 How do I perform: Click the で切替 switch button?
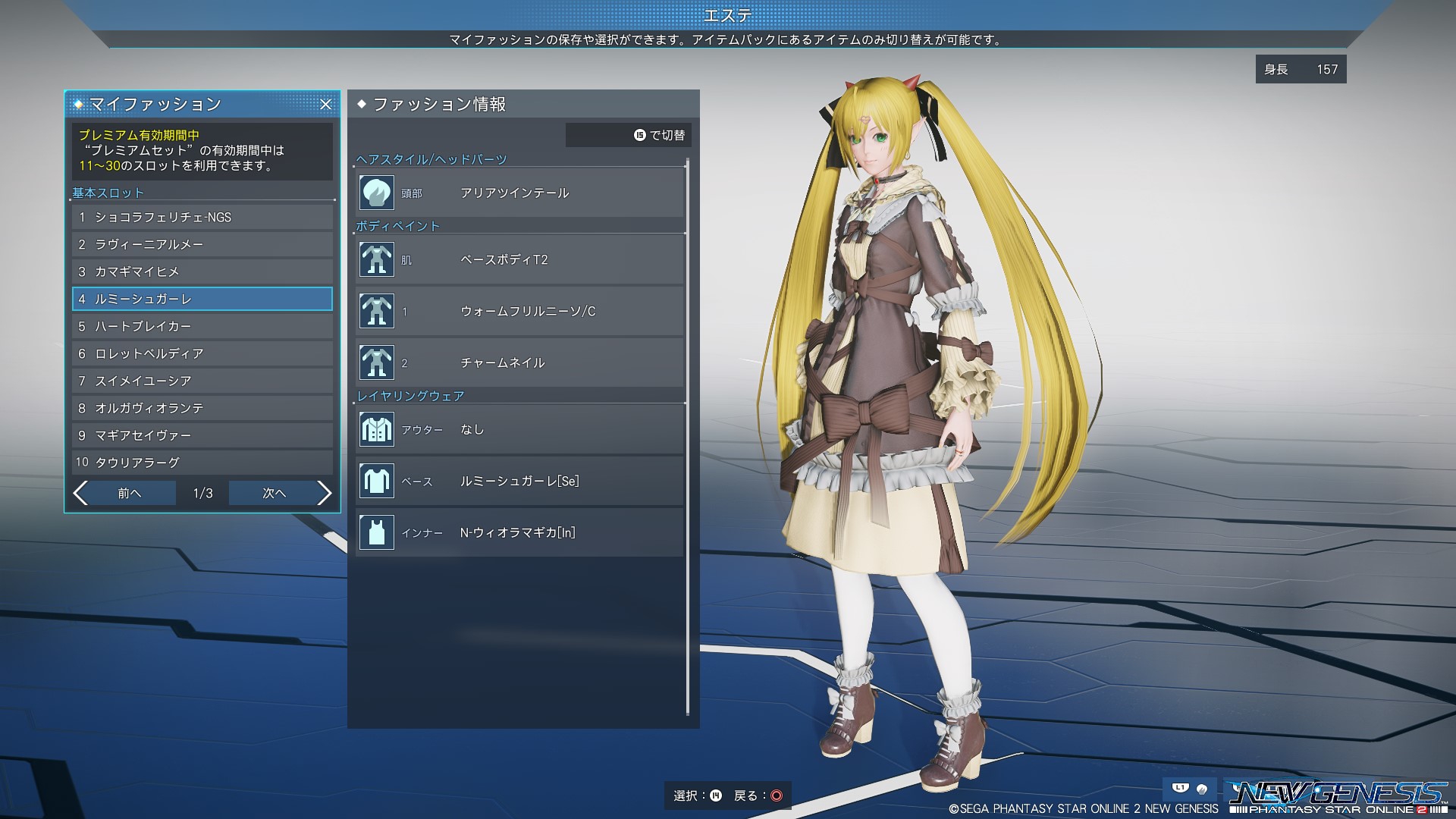coord(629,135)
